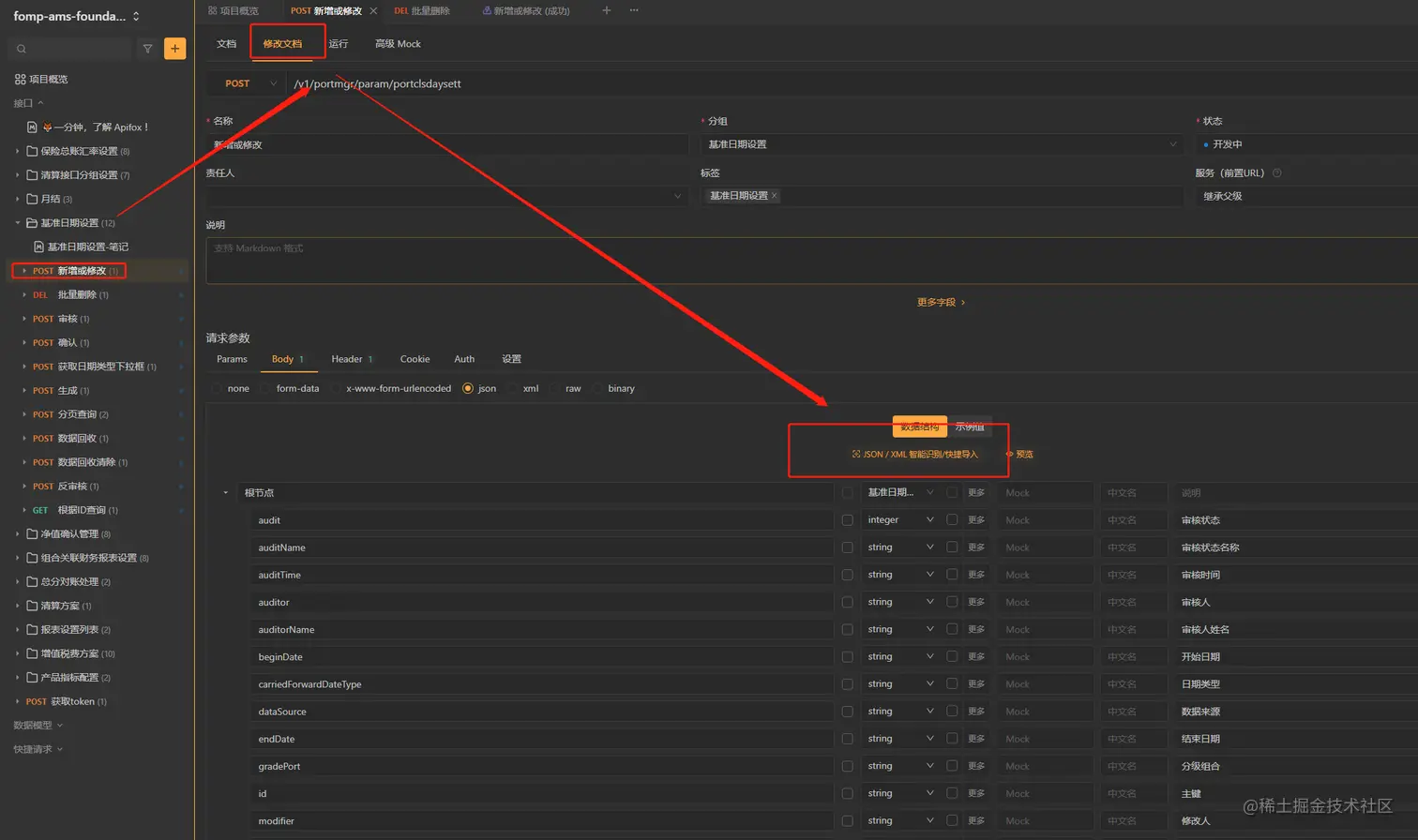The height and width of the screenshot is (840, 1418).
Task: Open the integer type dropdown for audit
Action: pyautogui.click(x=900, y=520)
